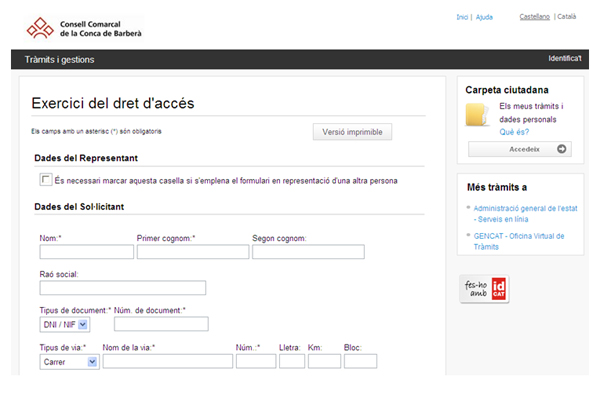Click the Núm. de document field
This screenshot has width=600, height=413.
pyautogui.click(x=161, y=324)
